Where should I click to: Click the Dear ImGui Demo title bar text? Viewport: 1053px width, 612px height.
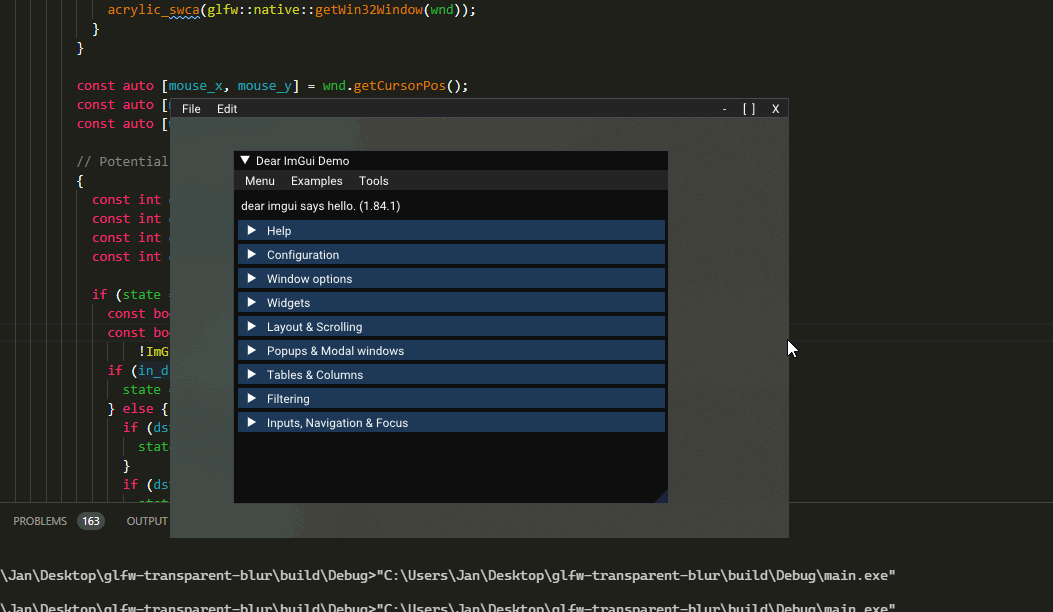(302, 161)
